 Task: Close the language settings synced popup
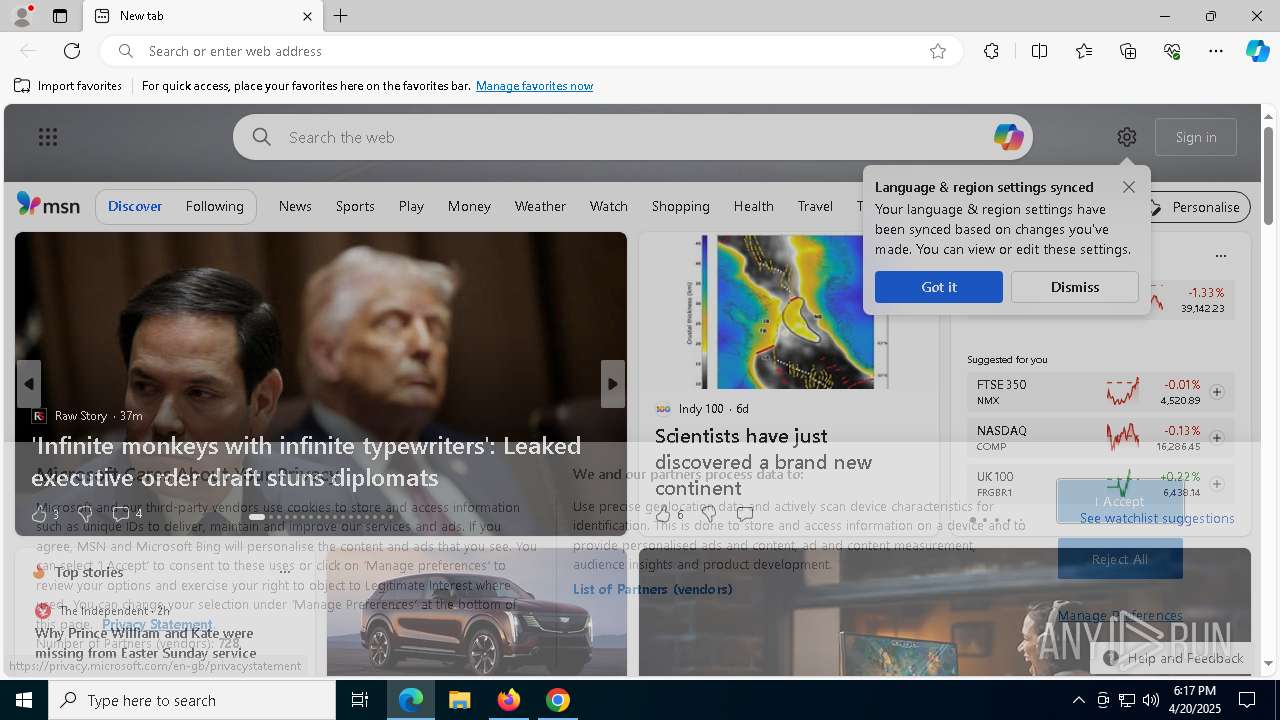tap(1129, 187)
